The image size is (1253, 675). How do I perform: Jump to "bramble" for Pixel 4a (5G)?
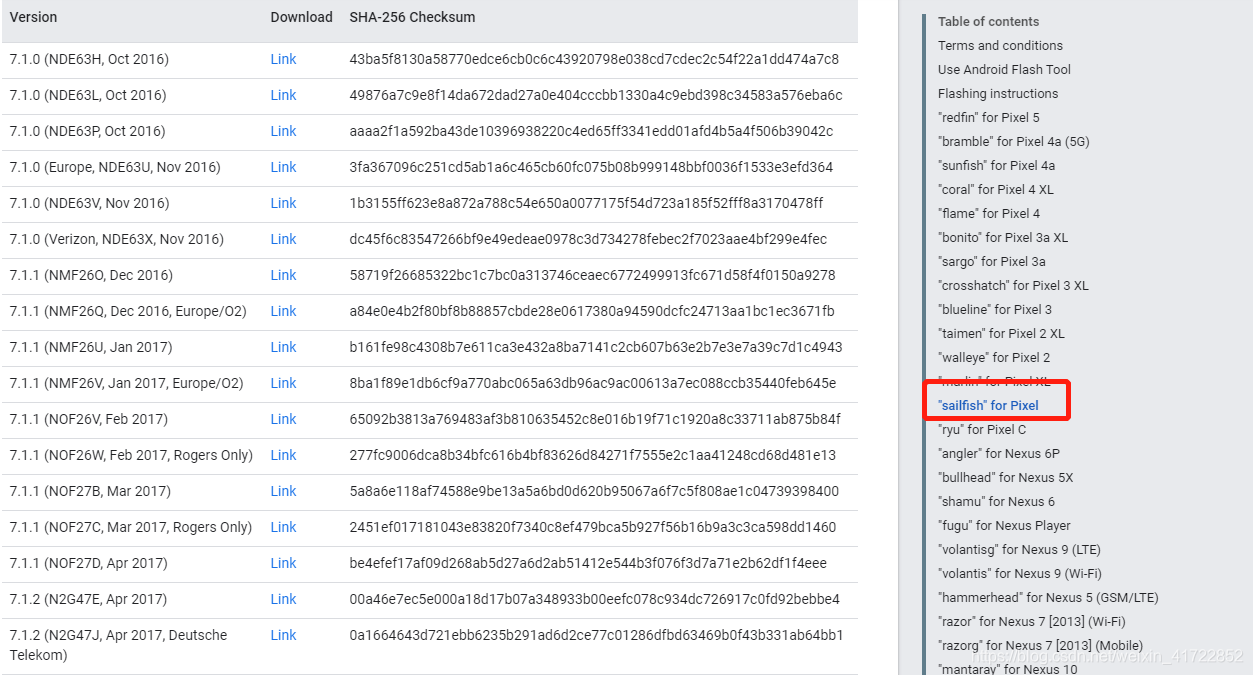[x=1014, y=141]
